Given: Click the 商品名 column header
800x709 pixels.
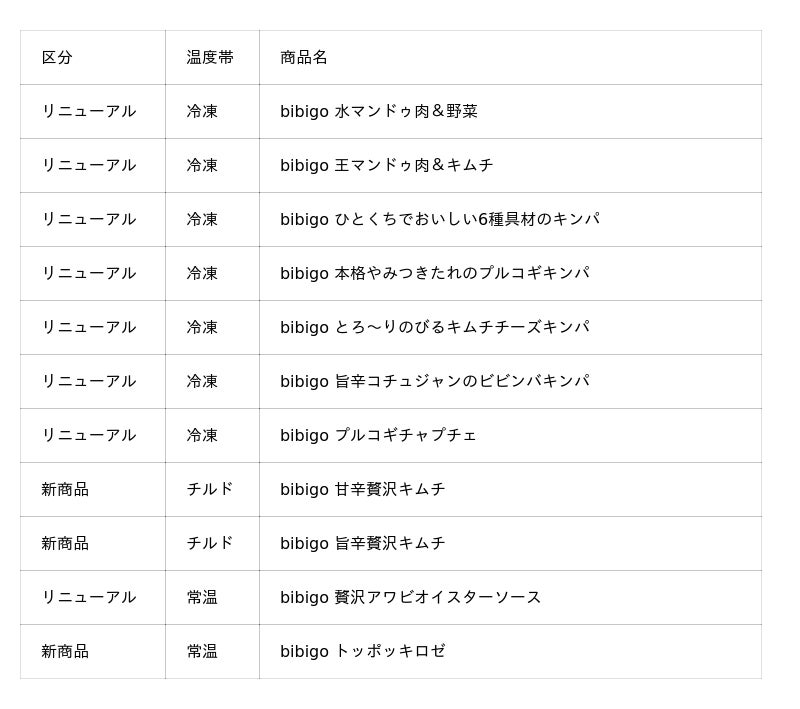Looking at the screenshot, I should 304,58.
